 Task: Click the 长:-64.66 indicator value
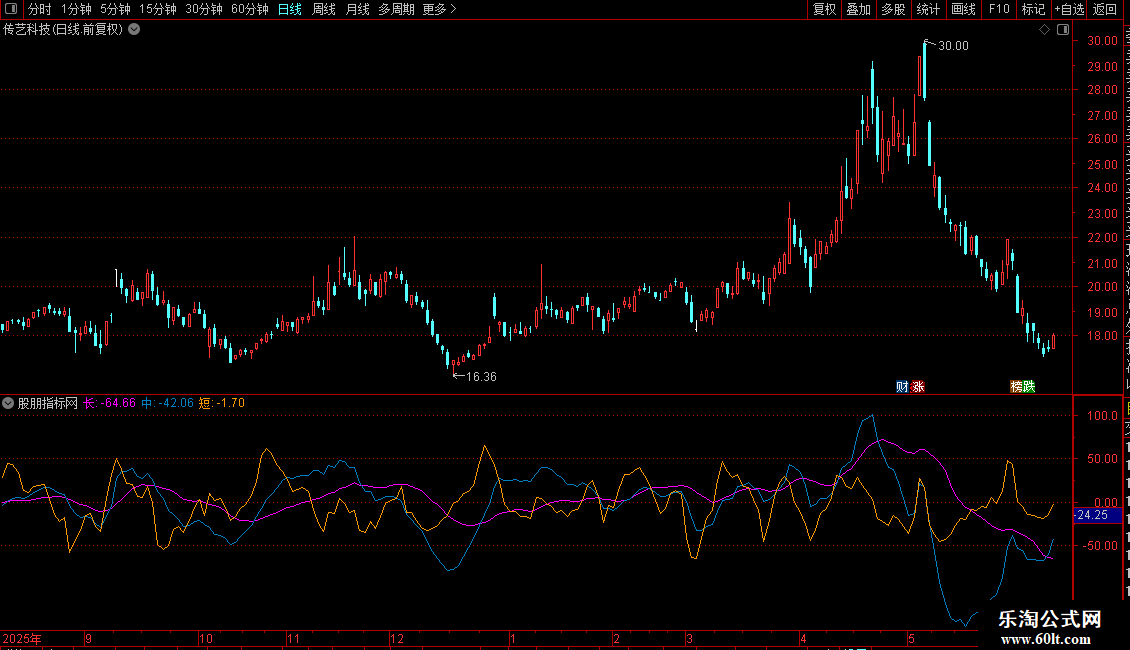(x=110, y=404)
